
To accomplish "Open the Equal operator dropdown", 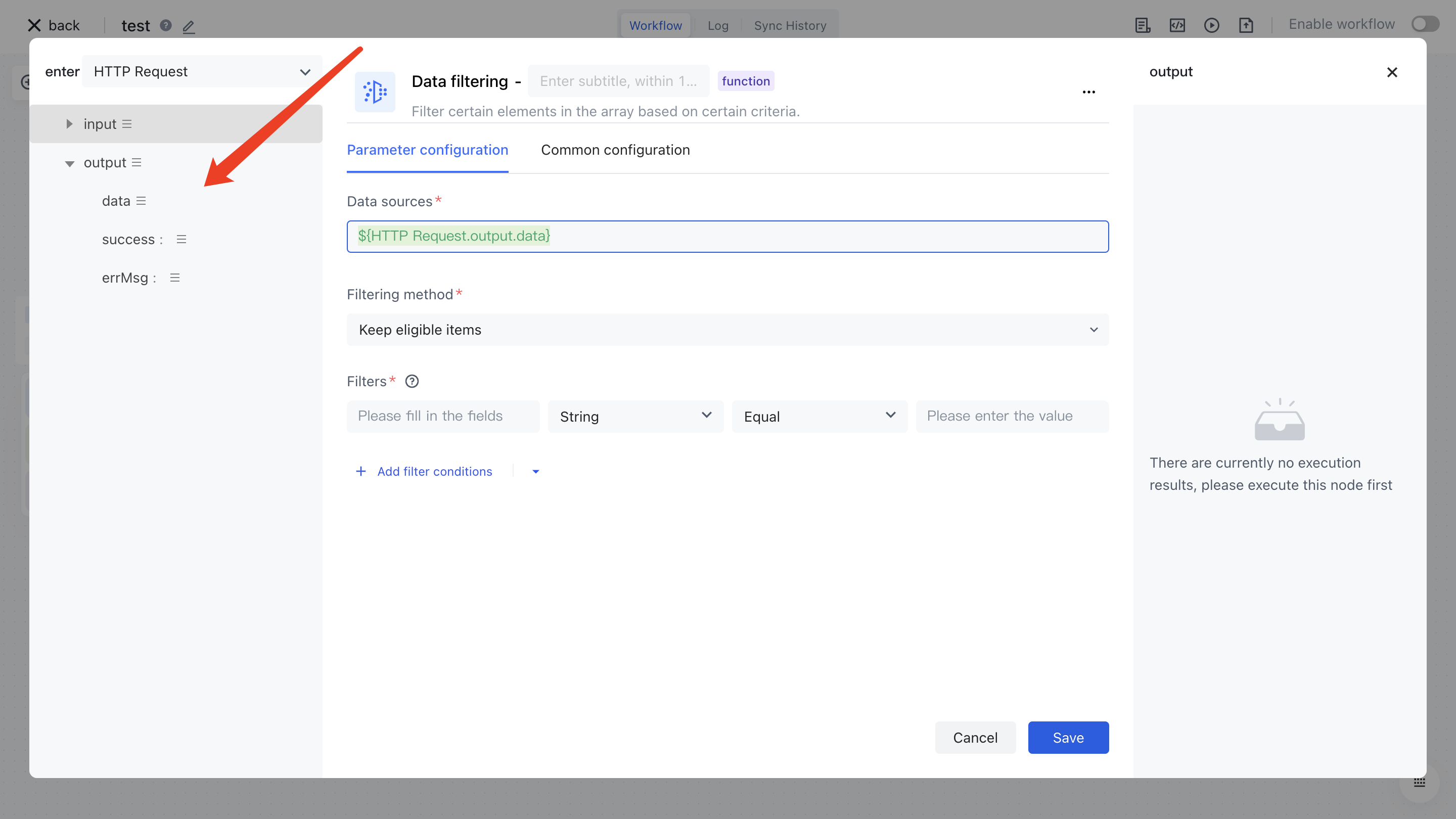I will tap(819, 417).
